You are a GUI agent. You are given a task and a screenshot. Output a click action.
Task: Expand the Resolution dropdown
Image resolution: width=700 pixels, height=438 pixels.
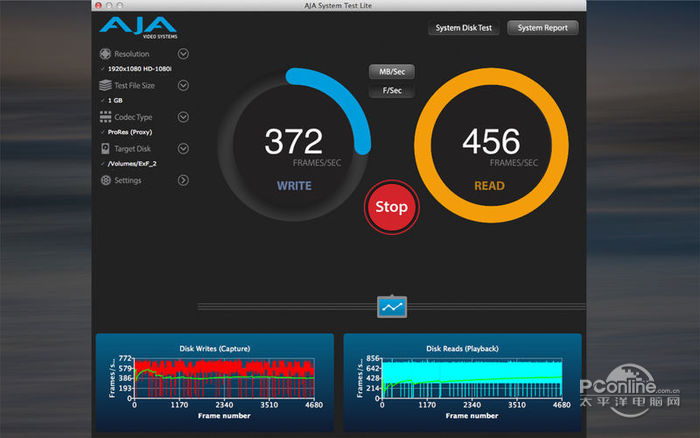tap(183, 54)
